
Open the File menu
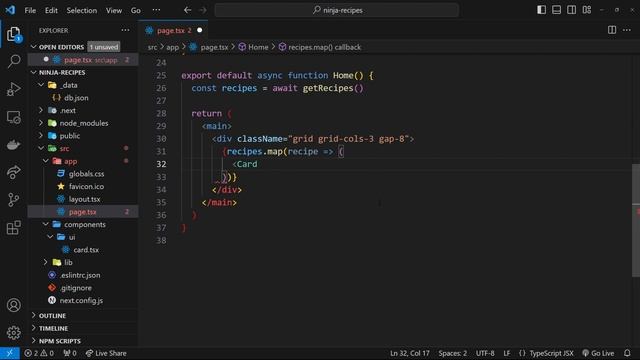30,10
